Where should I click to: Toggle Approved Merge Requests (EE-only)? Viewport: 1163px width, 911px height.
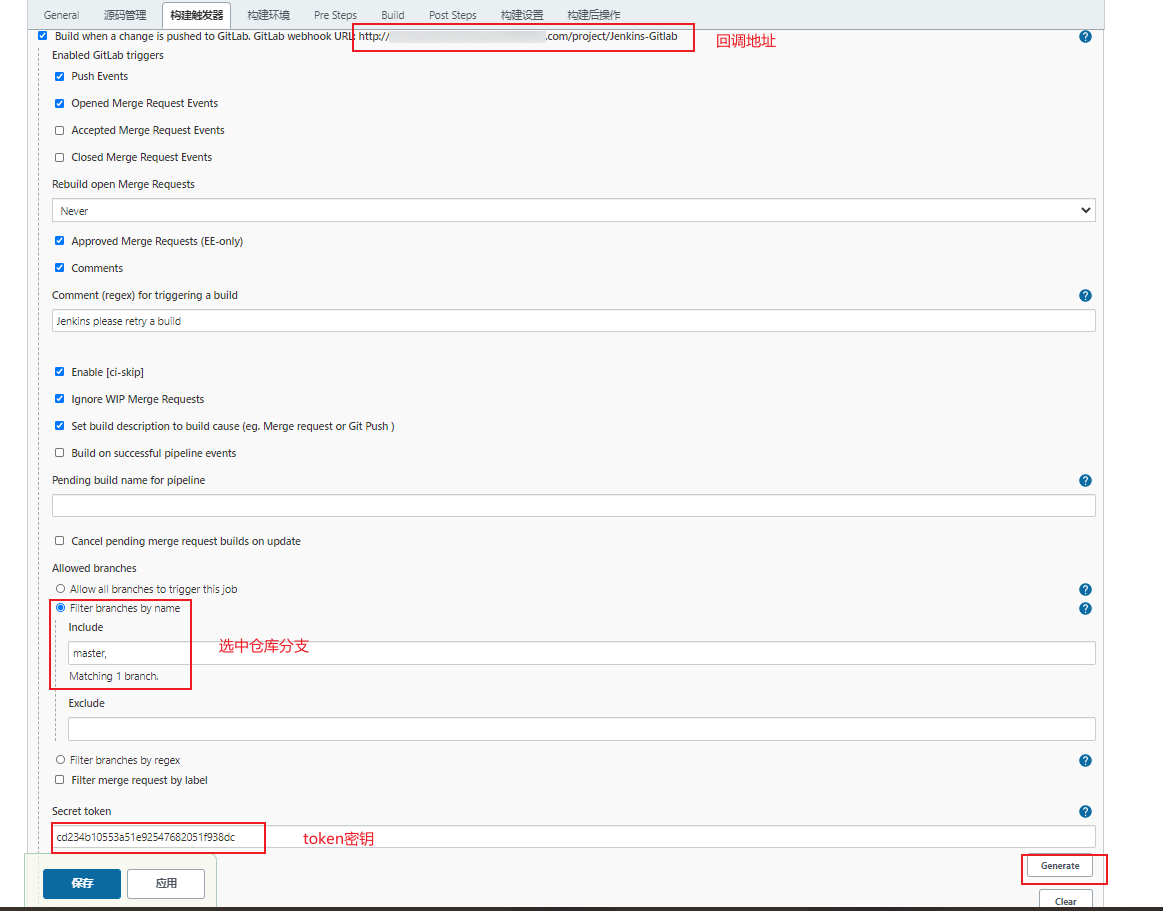point(59,241)
